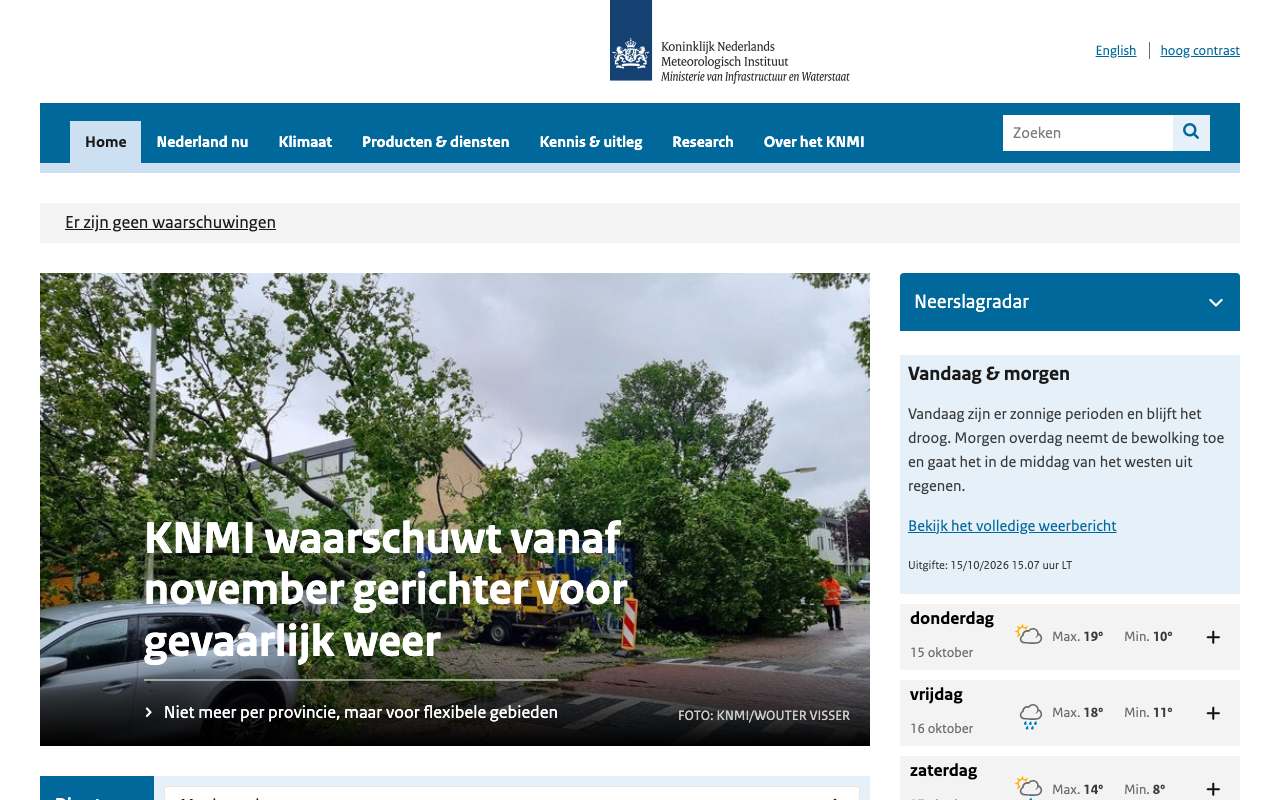Click the 'Min. 11°' value for vrijdag
The width and height of the screenshot is (1280, 800).
coord(1148,713)
